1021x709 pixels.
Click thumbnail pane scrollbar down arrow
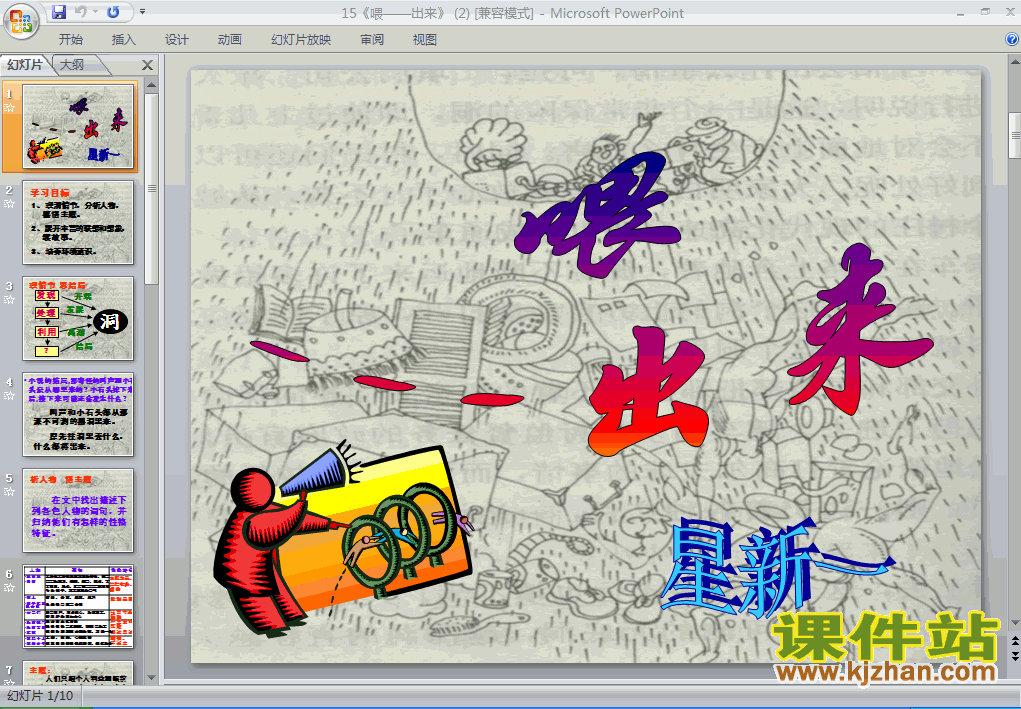(152, 678)
